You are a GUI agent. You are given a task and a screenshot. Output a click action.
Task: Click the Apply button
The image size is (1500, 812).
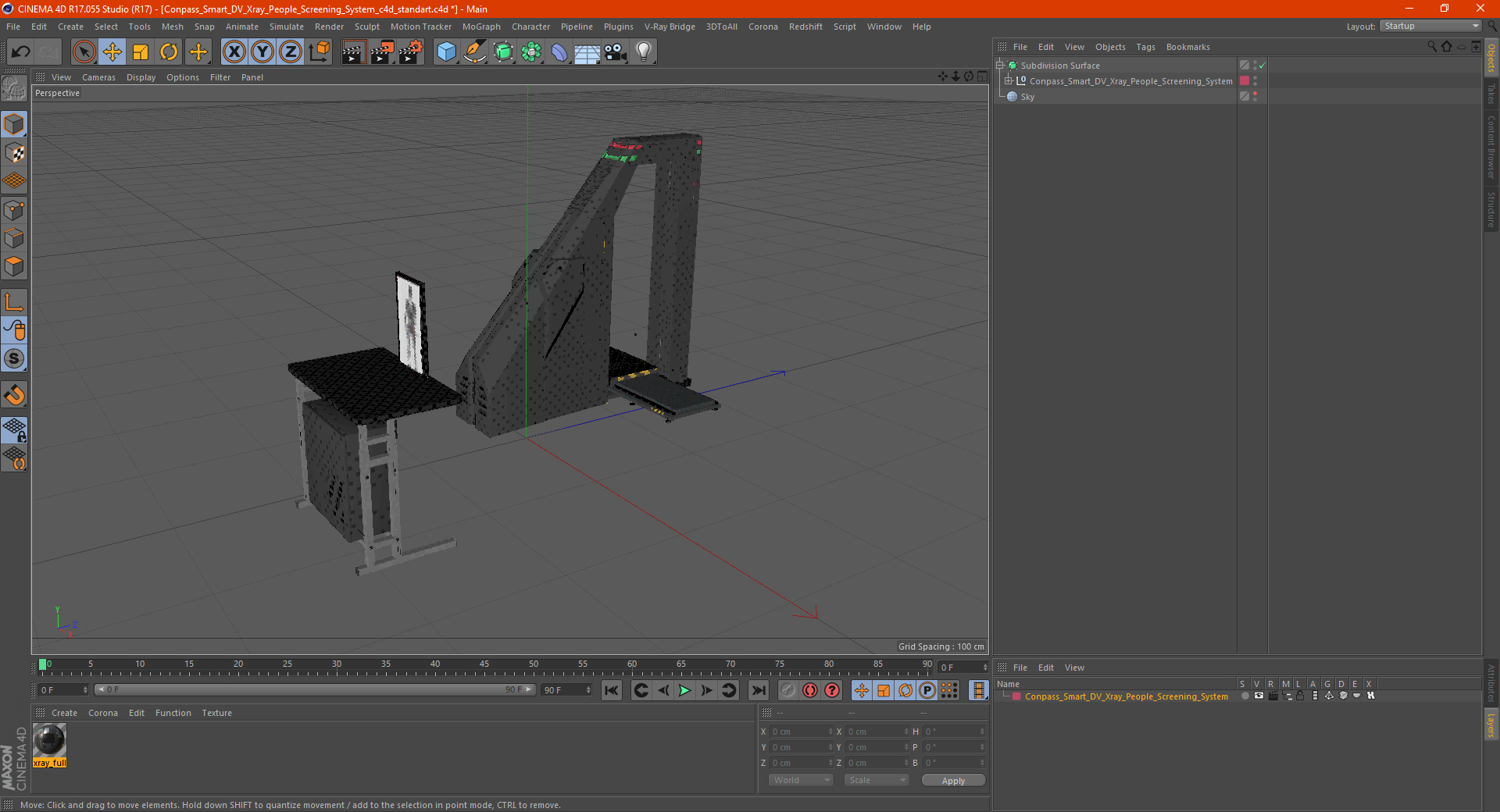point(953,781)
